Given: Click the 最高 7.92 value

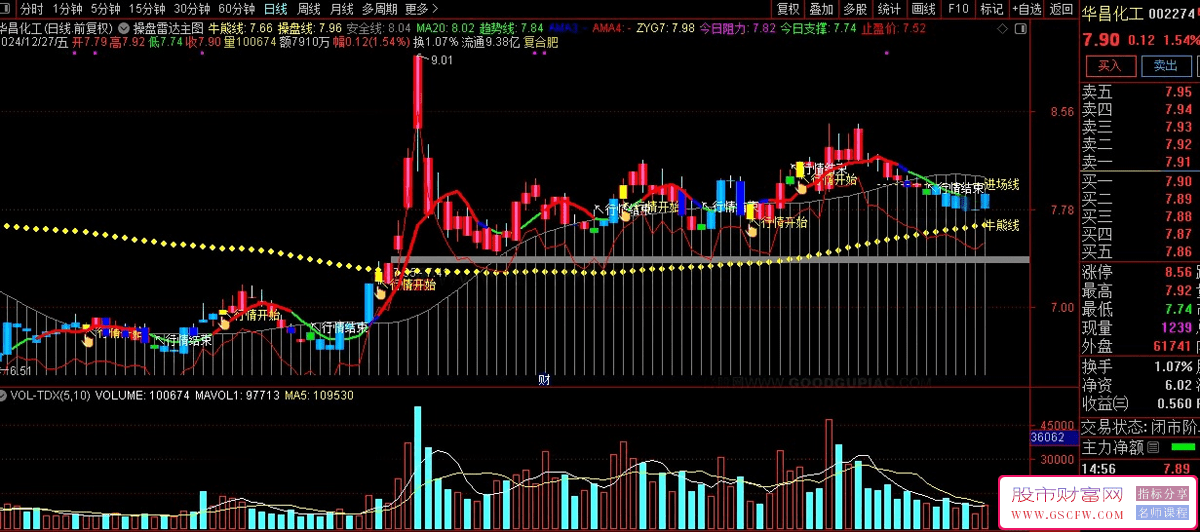Looking at the screenshot, I should (x=1178, y=291).
